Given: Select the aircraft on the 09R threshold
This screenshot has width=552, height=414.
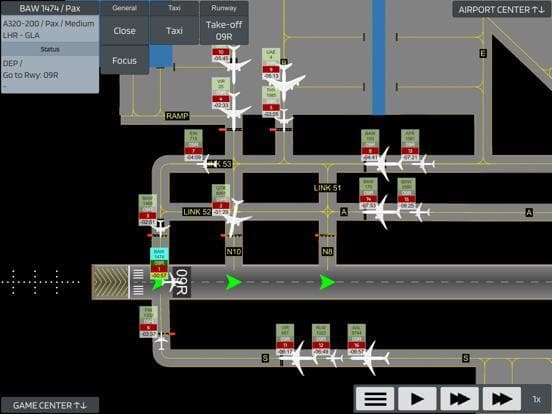Looking at the screenshot, I should [172, 282].
